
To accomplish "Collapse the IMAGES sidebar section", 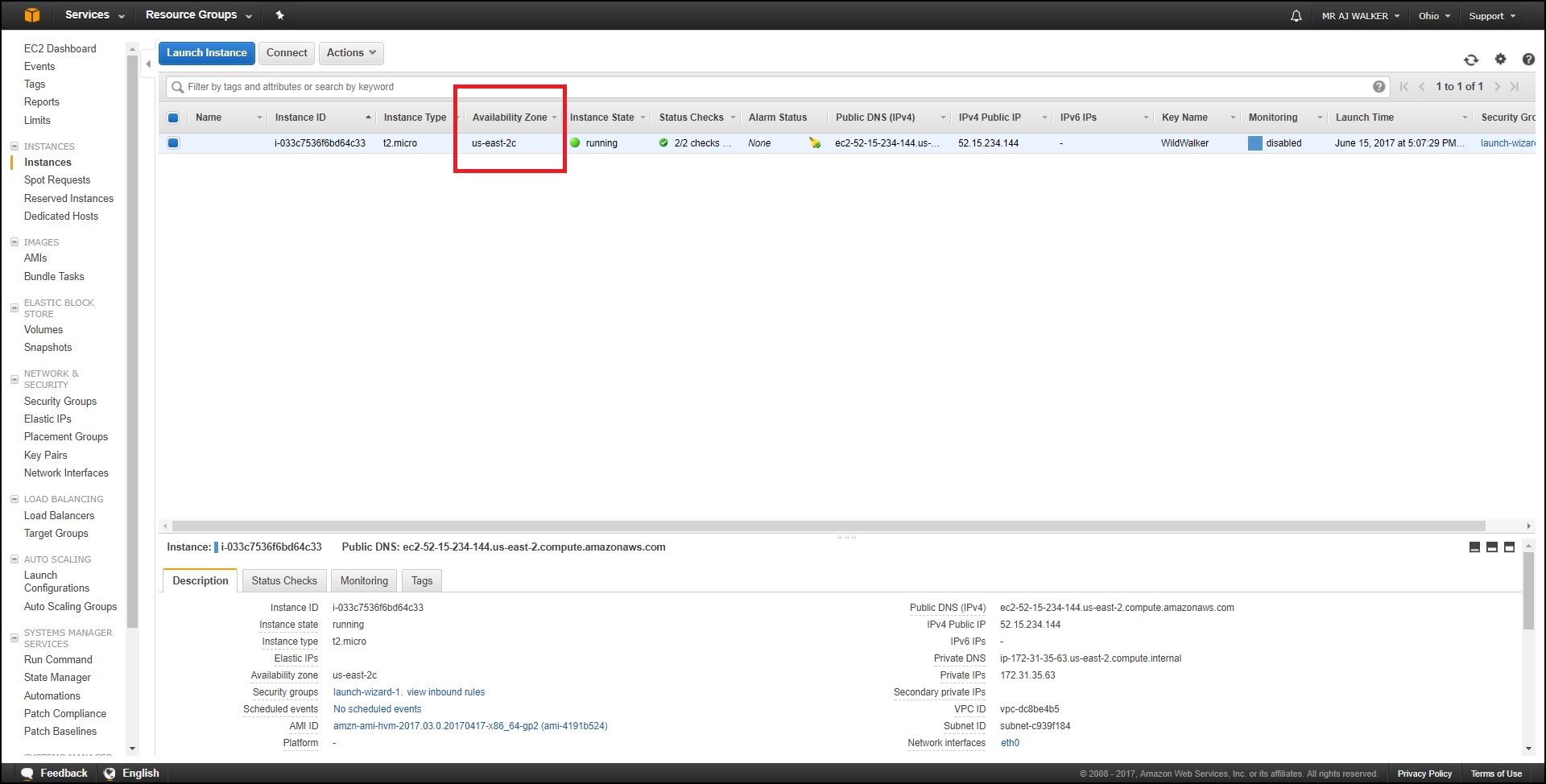I will point(14,242).
